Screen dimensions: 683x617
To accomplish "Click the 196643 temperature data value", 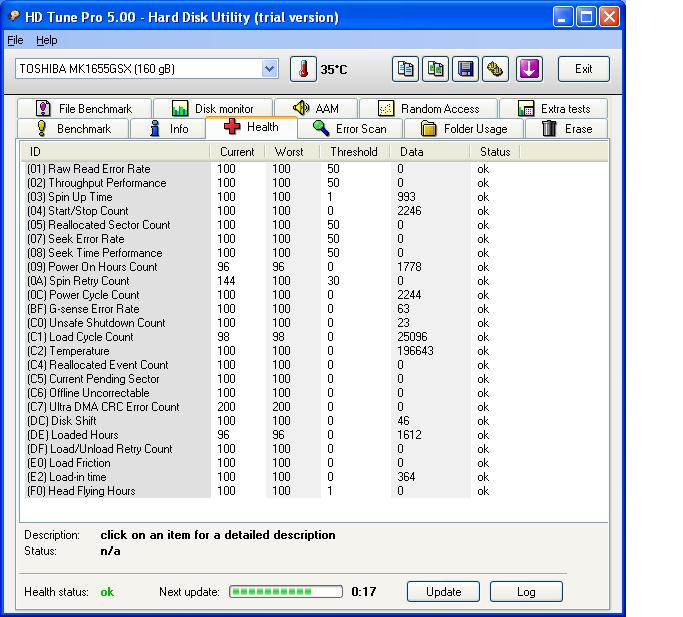I will coord(415,351).
